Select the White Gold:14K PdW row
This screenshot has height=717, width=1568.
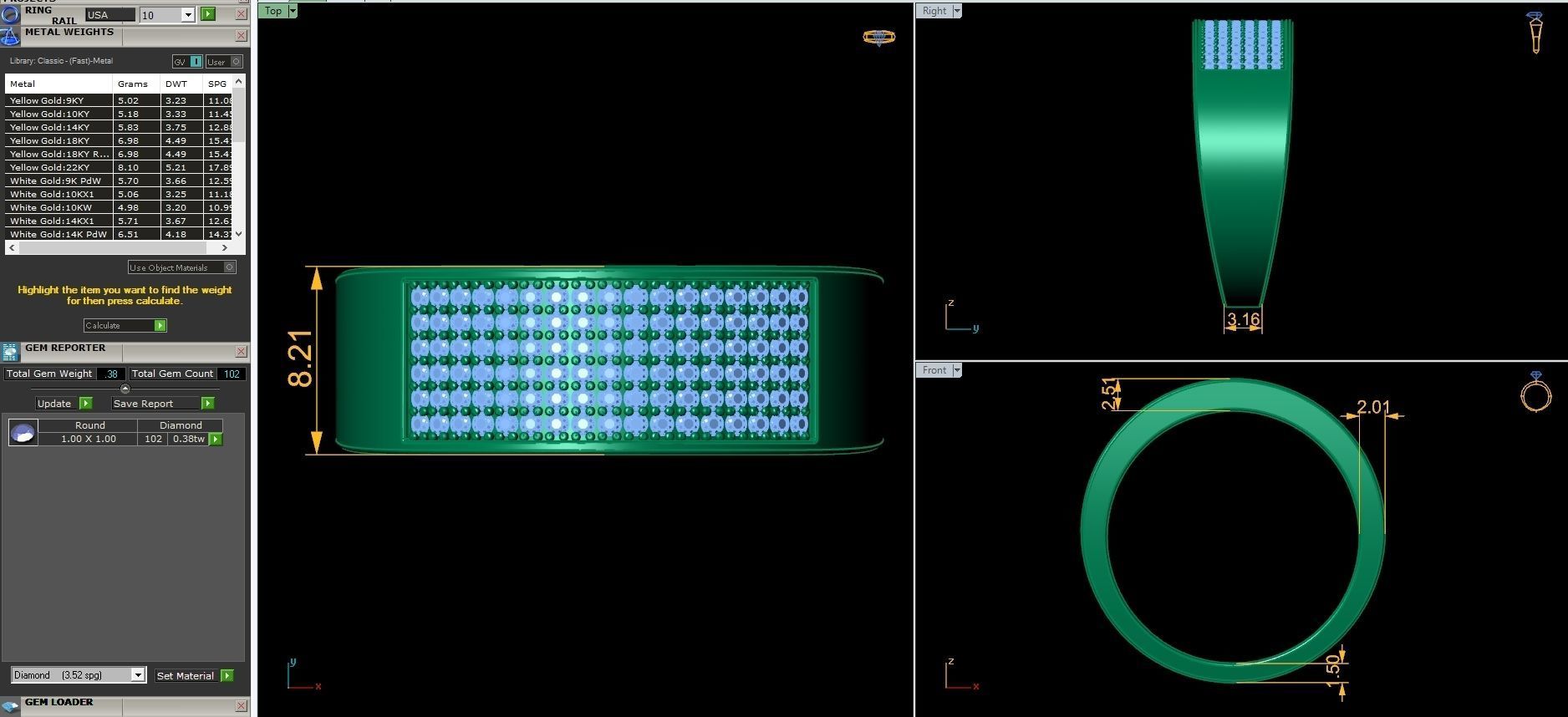[119, 234]
